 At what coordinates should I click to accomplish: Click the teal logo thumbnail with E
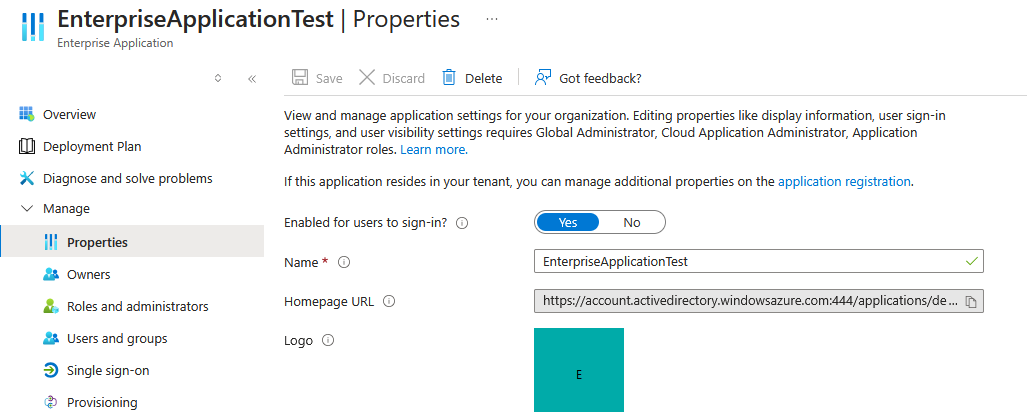[579, 370]
